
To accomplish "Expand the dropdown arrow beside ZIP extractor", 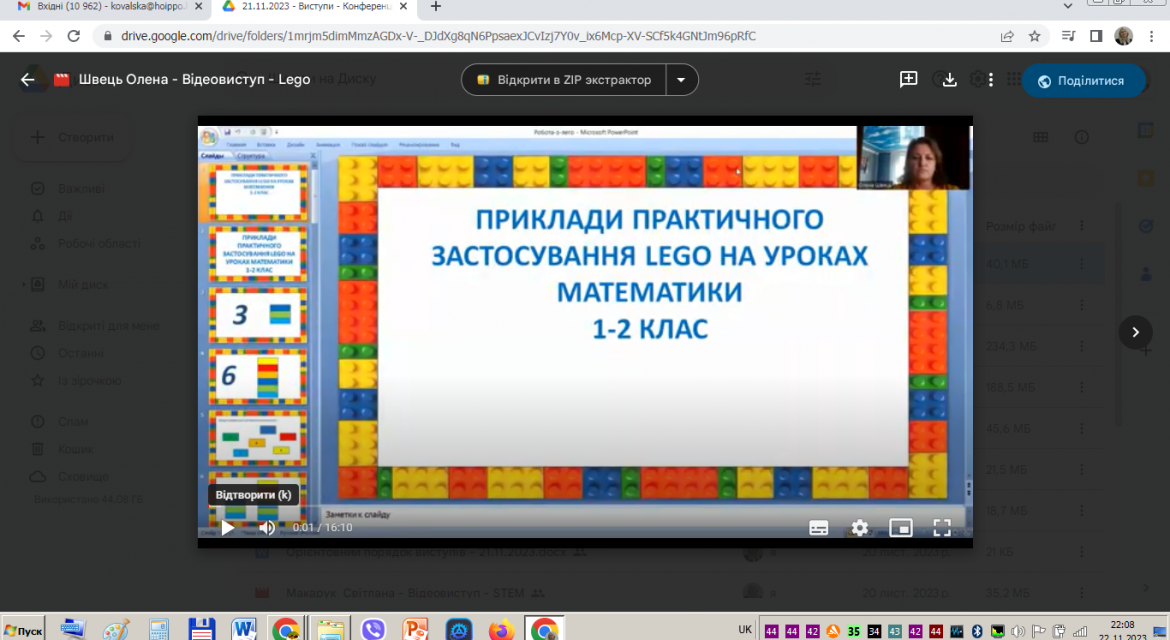I will click(x=681, y=80).
